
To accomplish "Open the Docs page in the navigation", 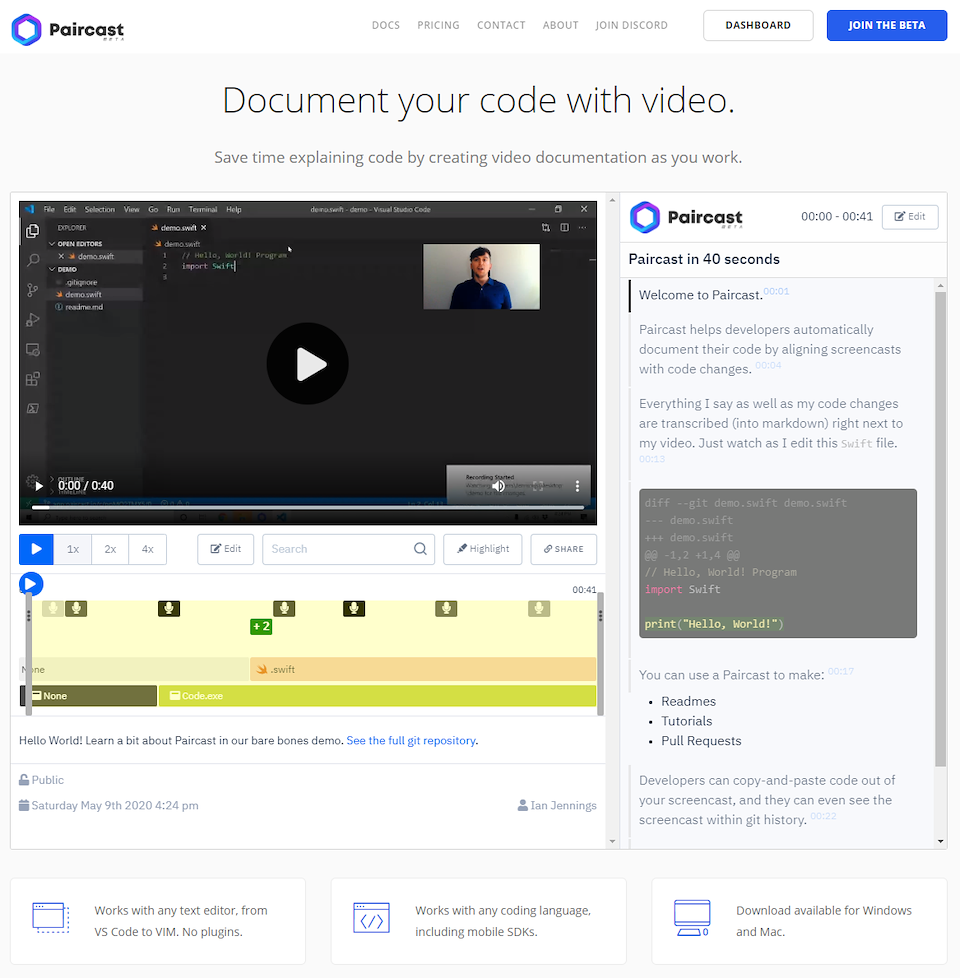I will [x=385, y=25].
